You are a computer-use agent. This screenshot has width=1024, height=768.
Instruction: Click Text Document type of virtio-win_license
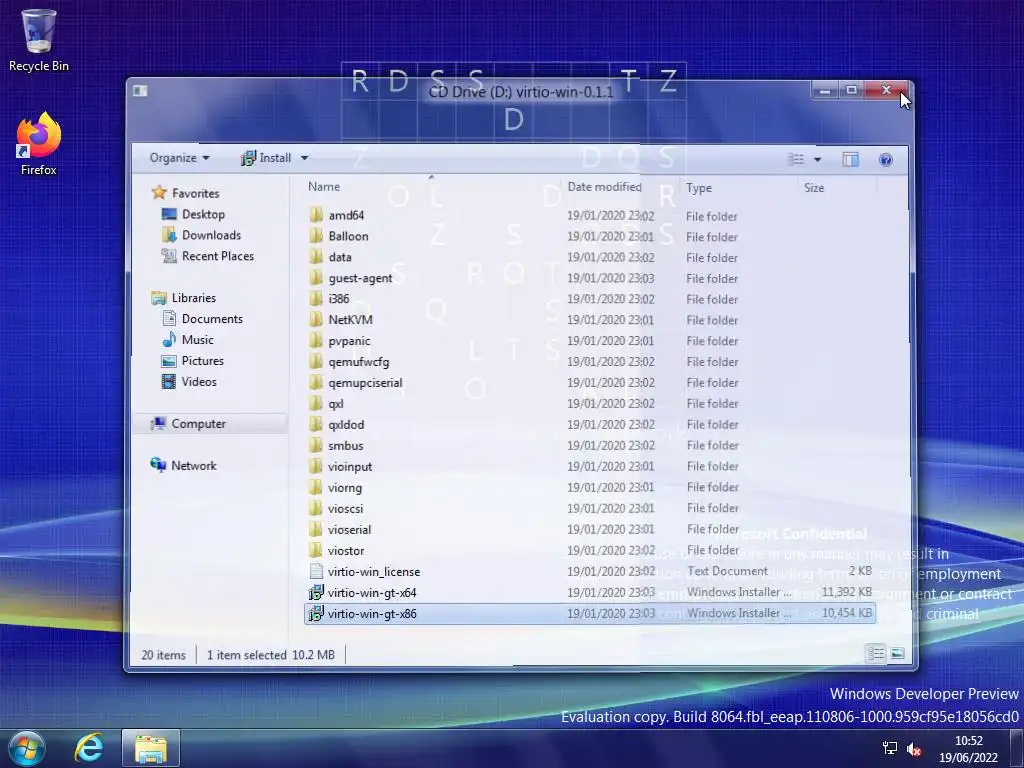tap(727, 571)
